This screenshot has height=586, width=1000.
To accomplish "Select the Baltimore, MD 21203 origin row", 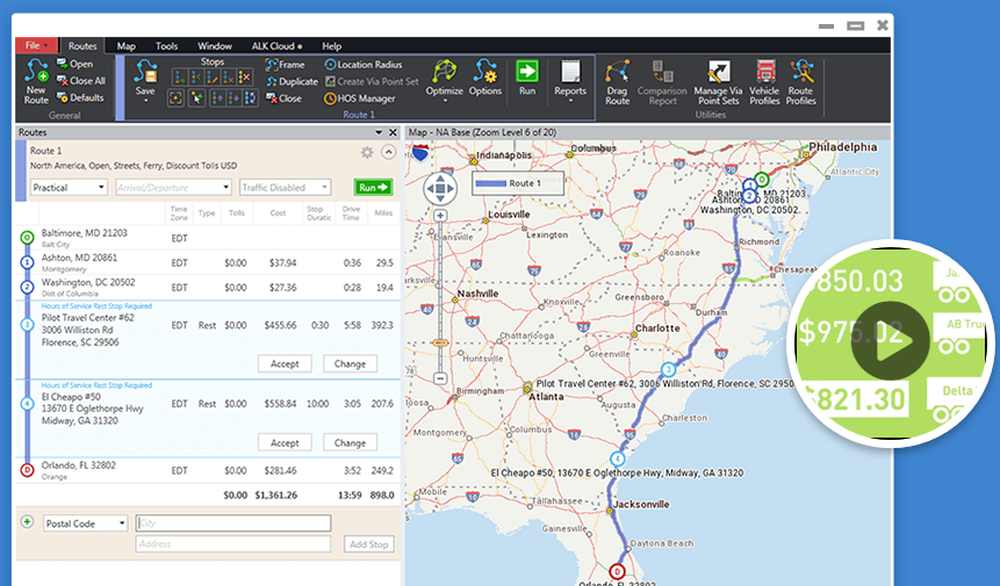I will [209, 238].
